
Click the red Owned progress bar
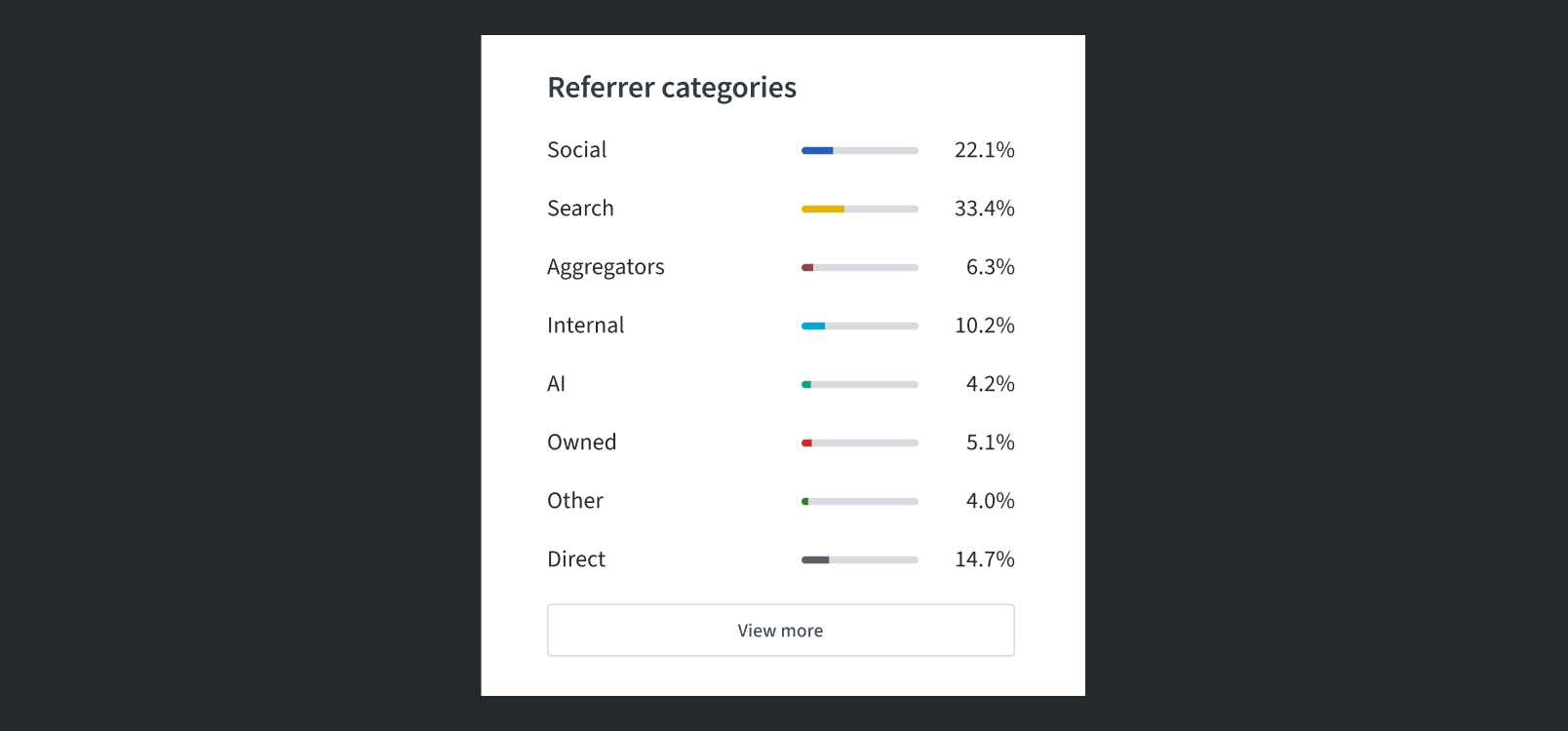(x=859, y=442)
